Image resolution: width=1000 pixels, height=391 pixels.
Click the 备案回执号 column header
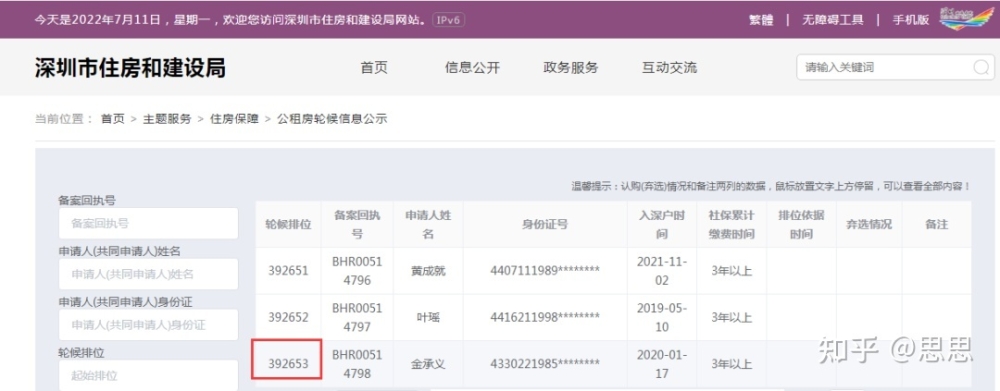[357, 225]
